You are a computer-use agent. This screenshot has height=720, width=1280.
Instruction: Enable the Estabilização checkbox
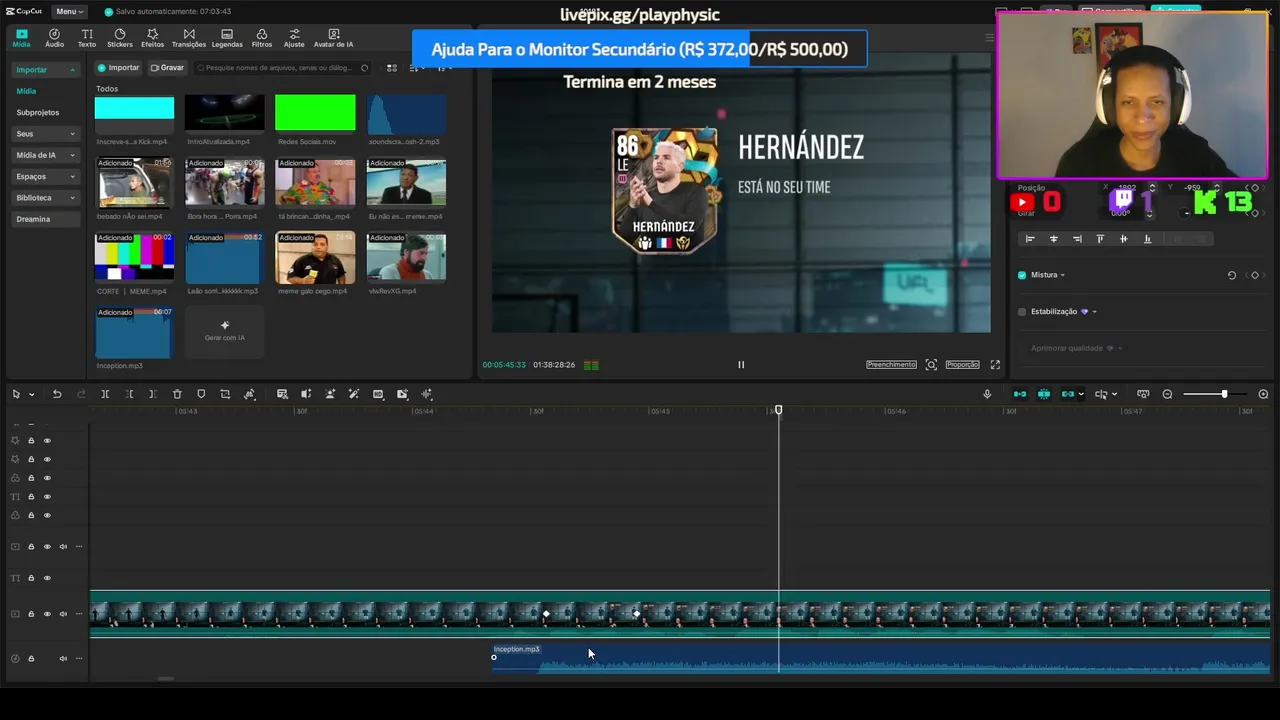coord(1022,312)
